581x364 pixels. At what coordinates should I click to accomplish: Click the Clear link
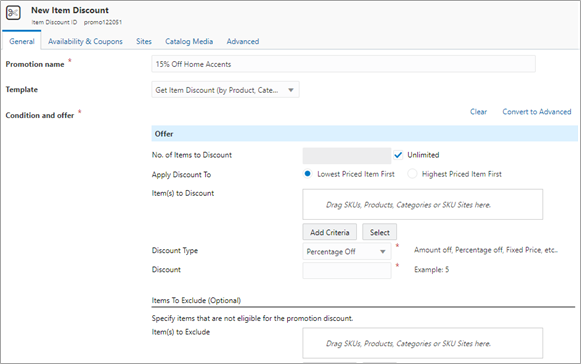(x=478, y=112)
